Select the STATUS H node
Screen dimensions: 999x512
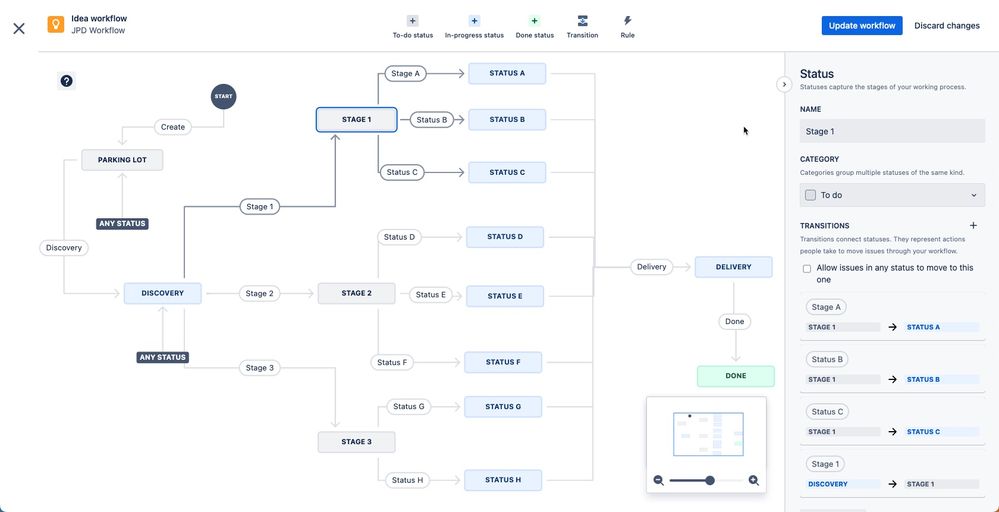[503, 480]
